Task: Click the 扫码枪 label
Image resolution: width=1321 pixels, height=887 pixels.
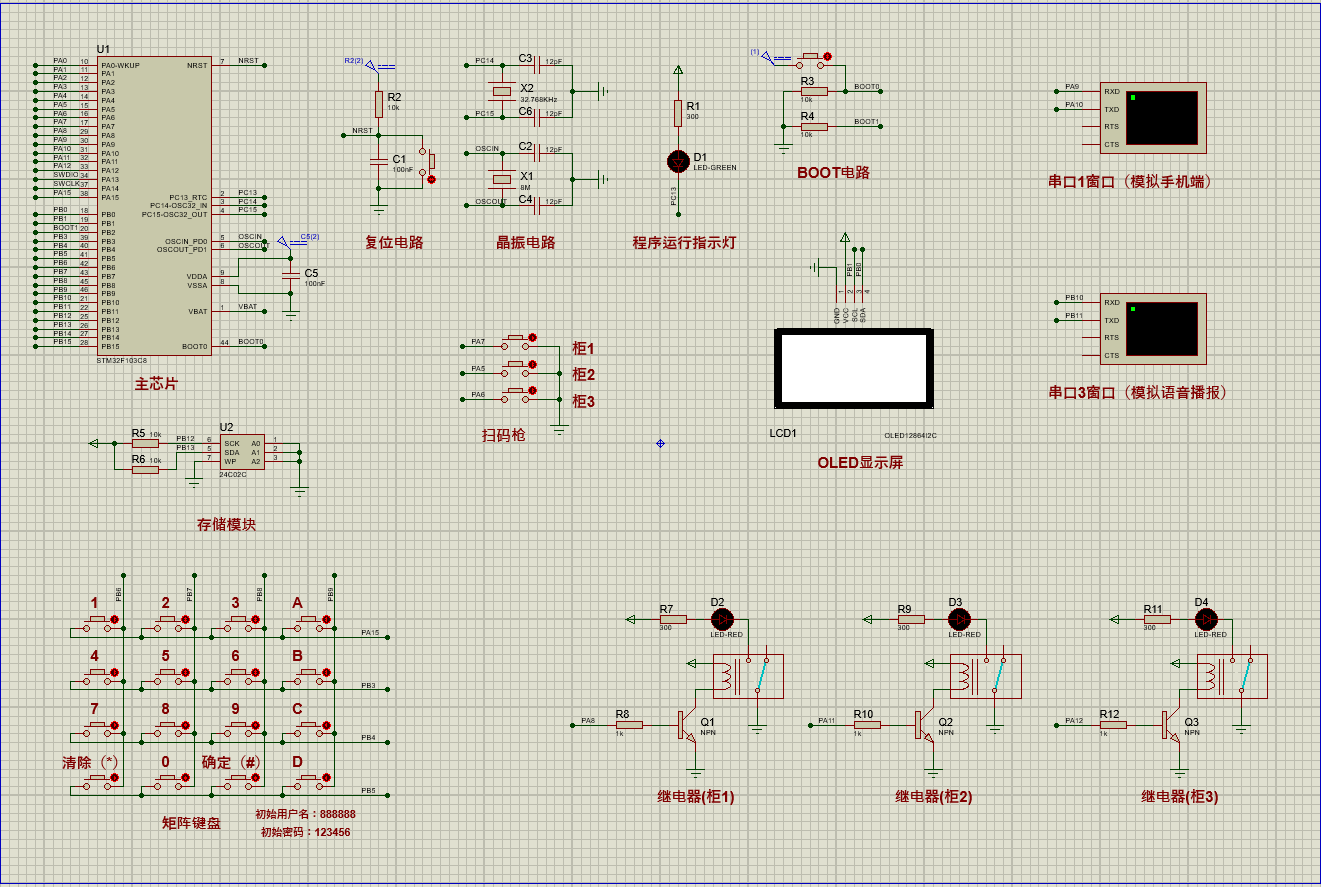Action: pos(503,435)
